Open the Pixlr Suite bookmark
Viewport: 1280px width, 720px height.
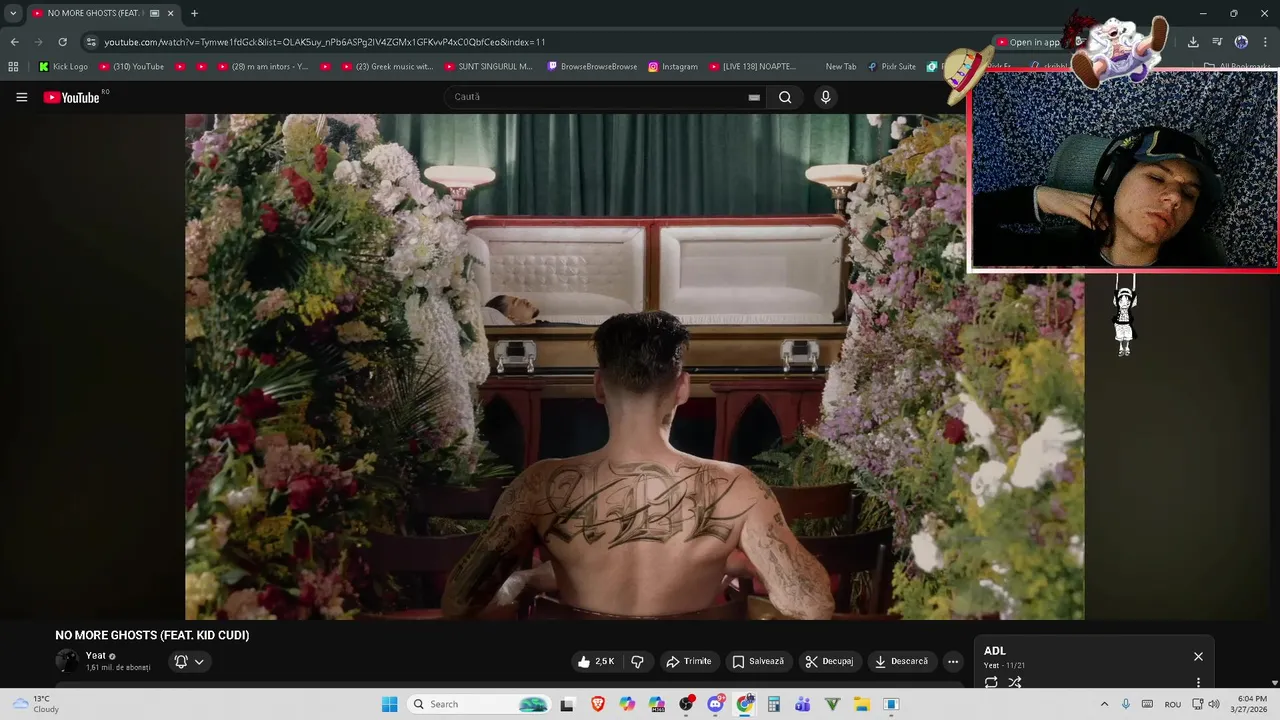[891, 67]
